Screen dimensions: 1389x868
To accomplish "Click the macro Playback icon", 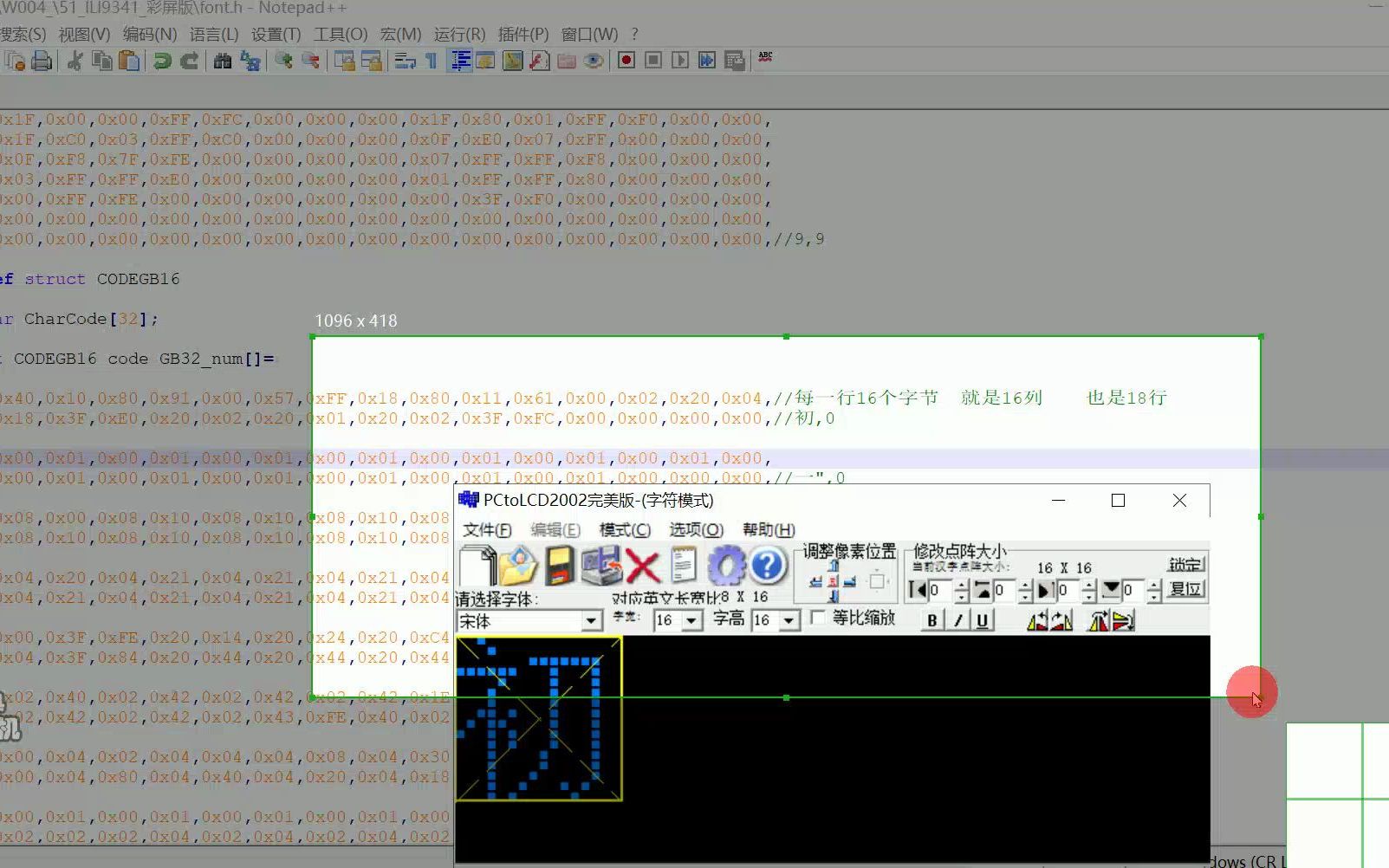I will 680,60.
